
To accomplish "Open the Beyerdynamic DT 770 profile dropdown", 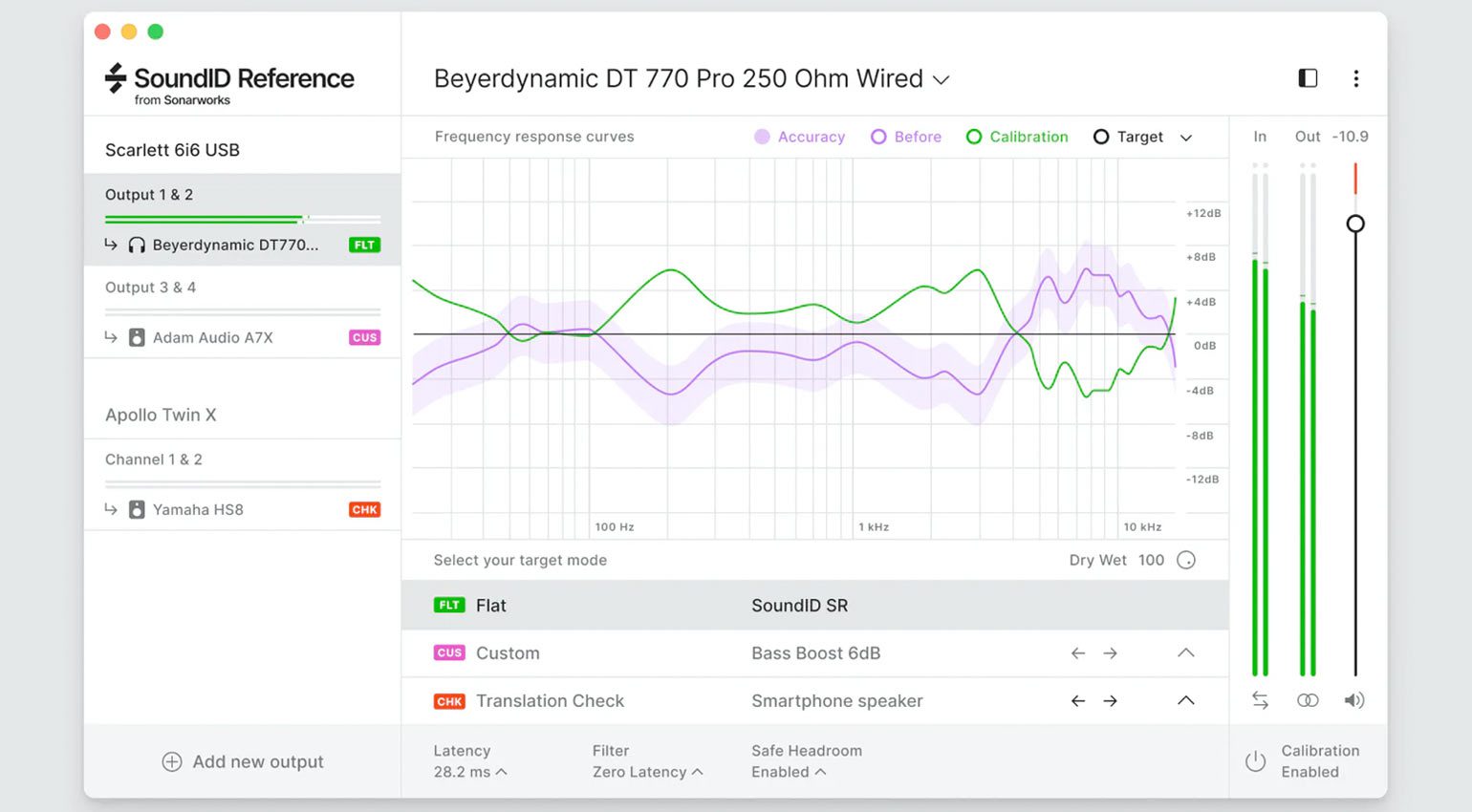I will click(x=692, y=79).
